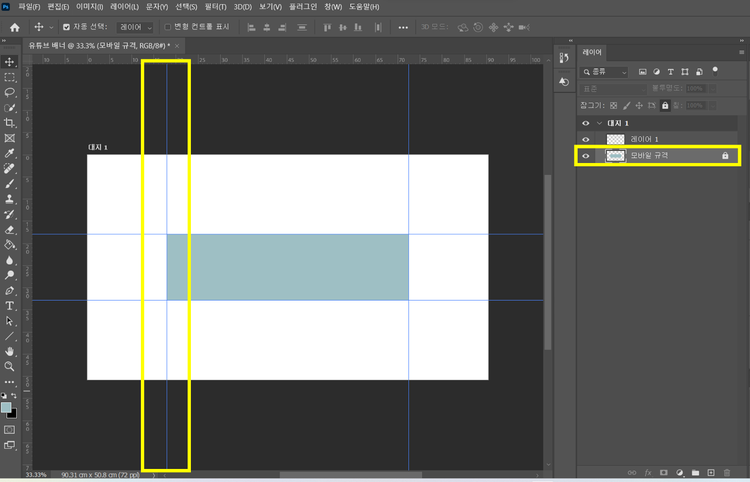Select the Line tool
Image resolution: width=750 pixels, height=482 pixels.
(x=10, y=336)
